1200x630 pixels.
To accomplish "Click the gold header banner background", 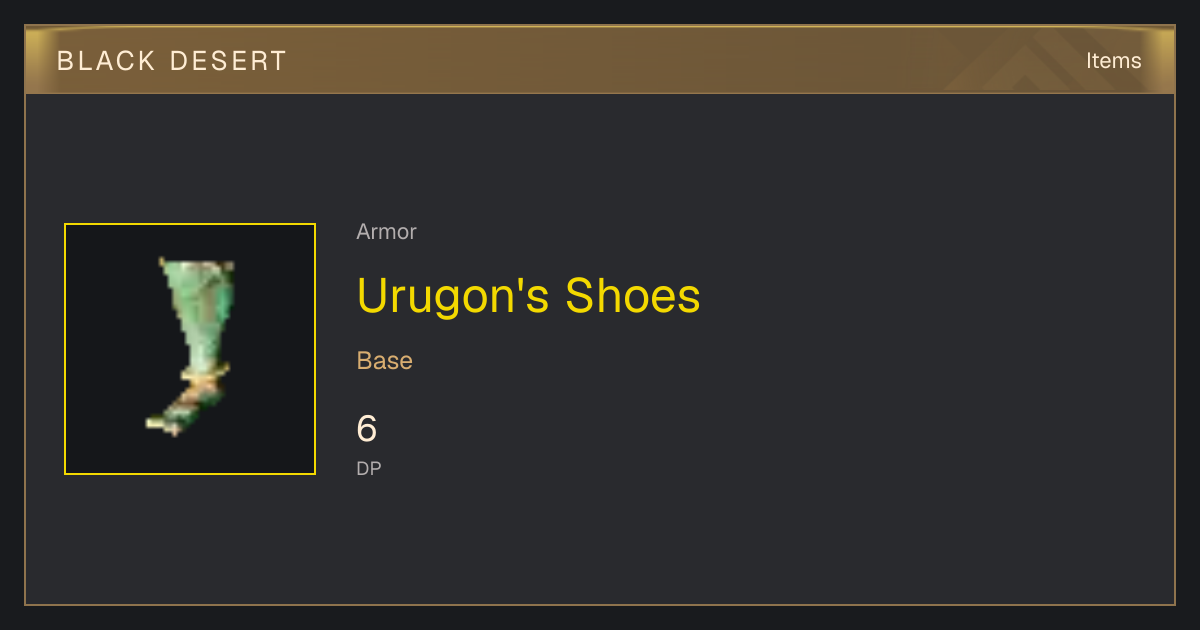I will click(x=600, y=60).
